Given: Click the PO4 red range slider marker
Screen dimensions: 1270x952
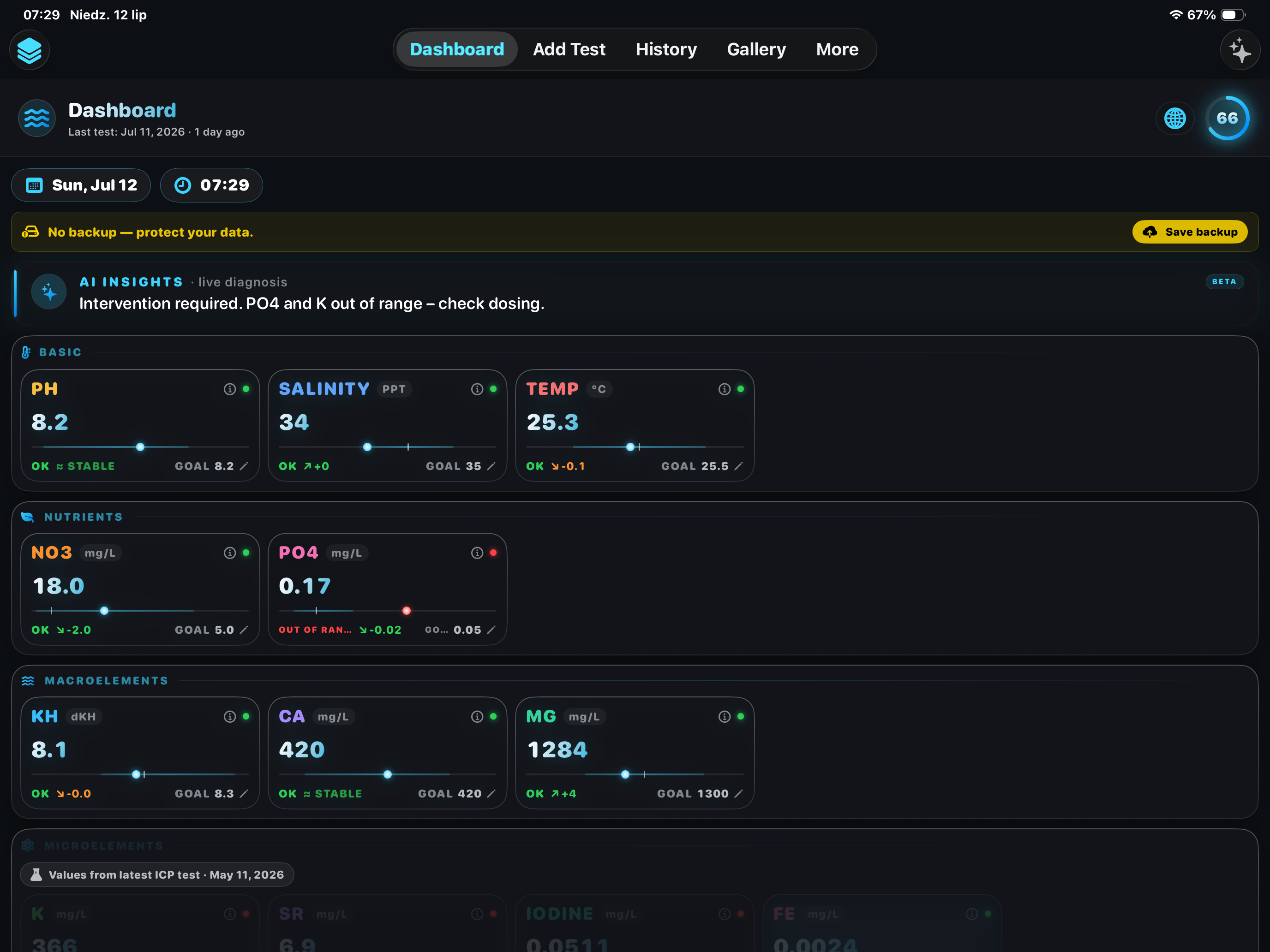Looking at the screenshot, I should (407, 611).
